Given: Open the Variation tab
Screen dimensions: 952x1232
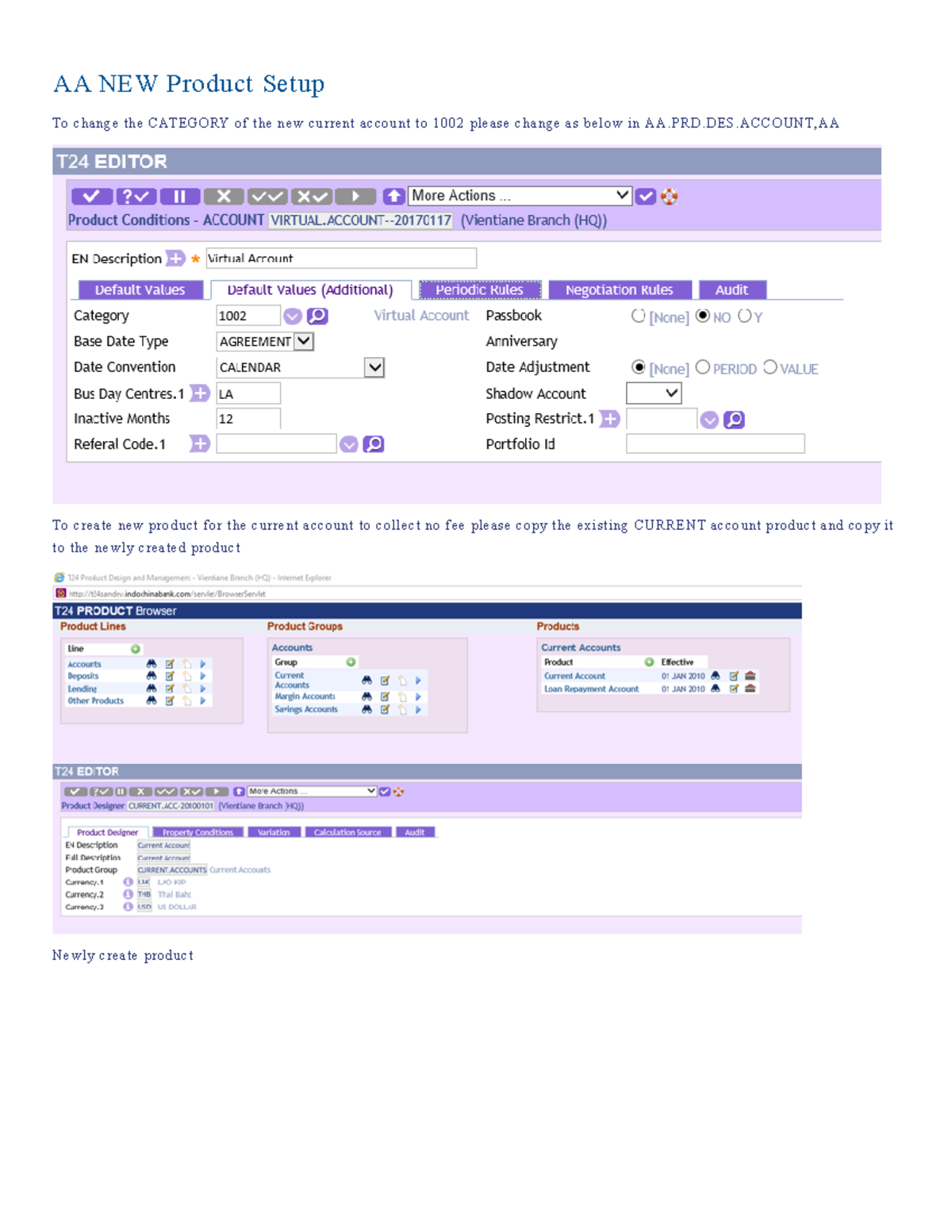Looking at the screenshot, I should (274, 832).
